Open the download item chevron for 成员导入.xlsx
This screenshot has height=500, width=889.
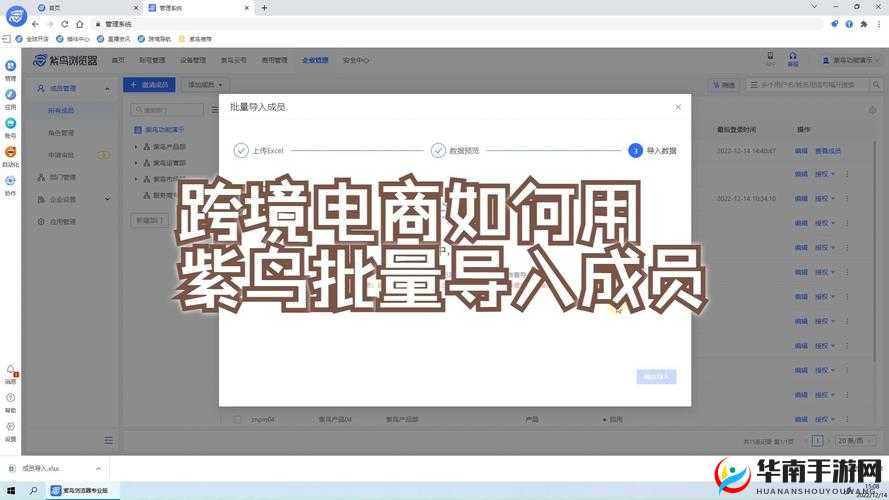coord(98,468)
